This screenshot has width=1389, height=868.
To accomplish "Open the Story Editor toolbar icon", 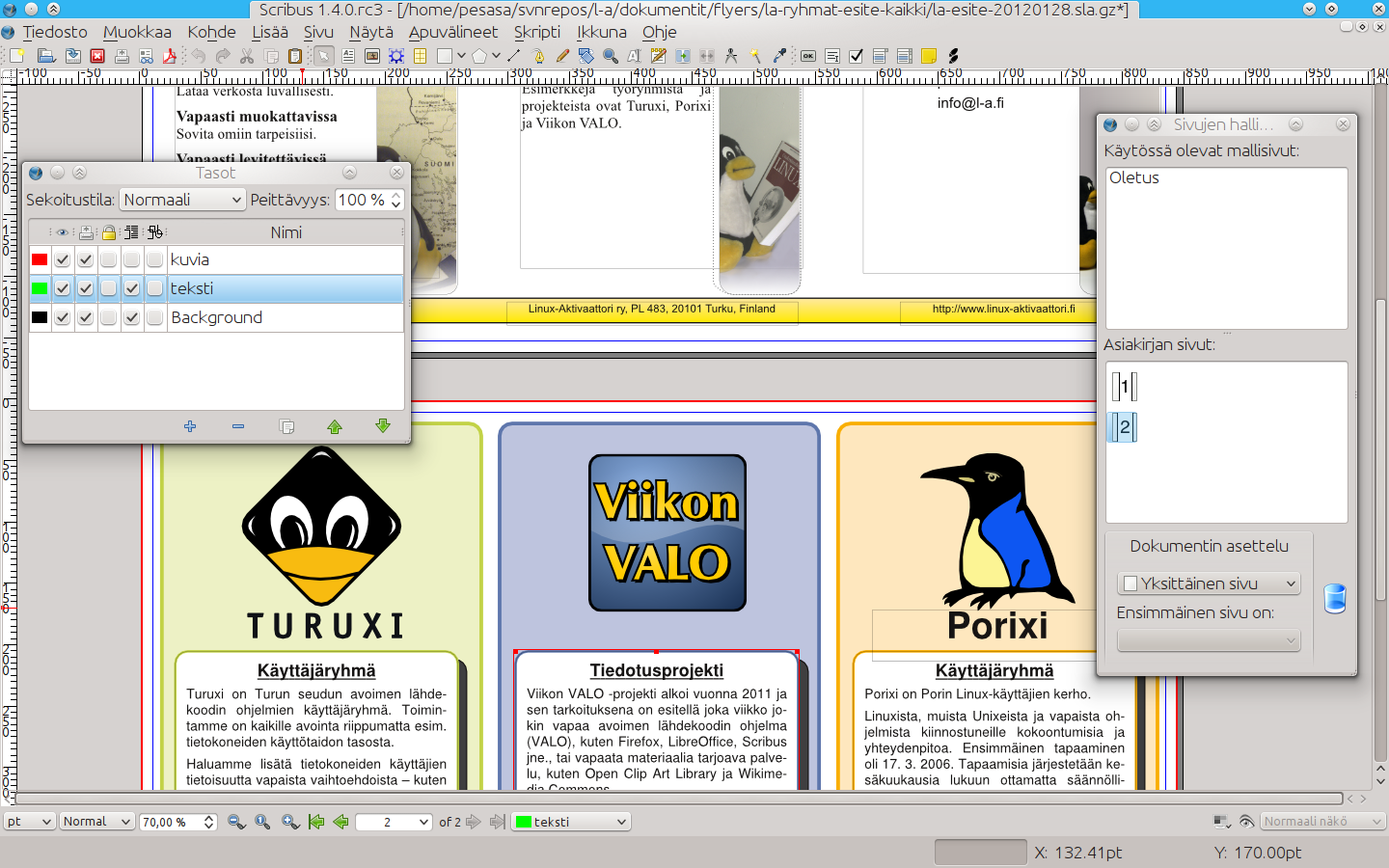I will [658, 56].
